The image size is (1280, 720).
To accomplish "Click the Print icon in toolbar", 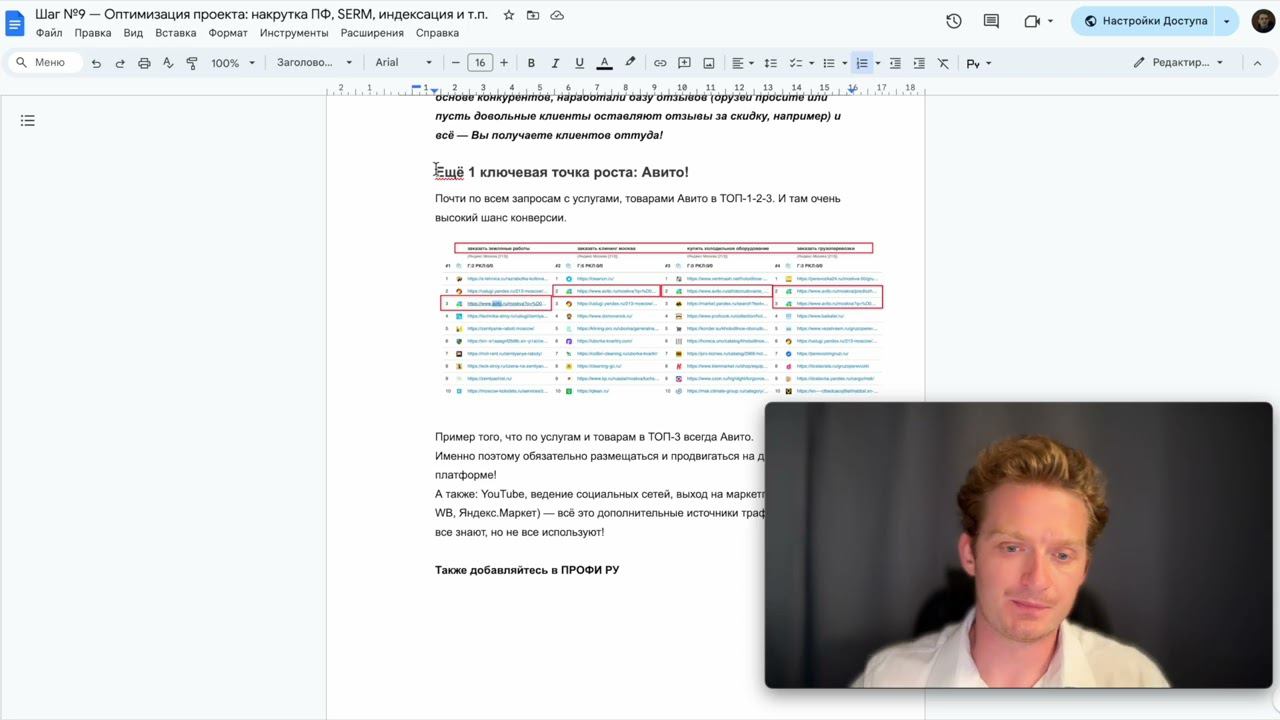I will (144, 63).
